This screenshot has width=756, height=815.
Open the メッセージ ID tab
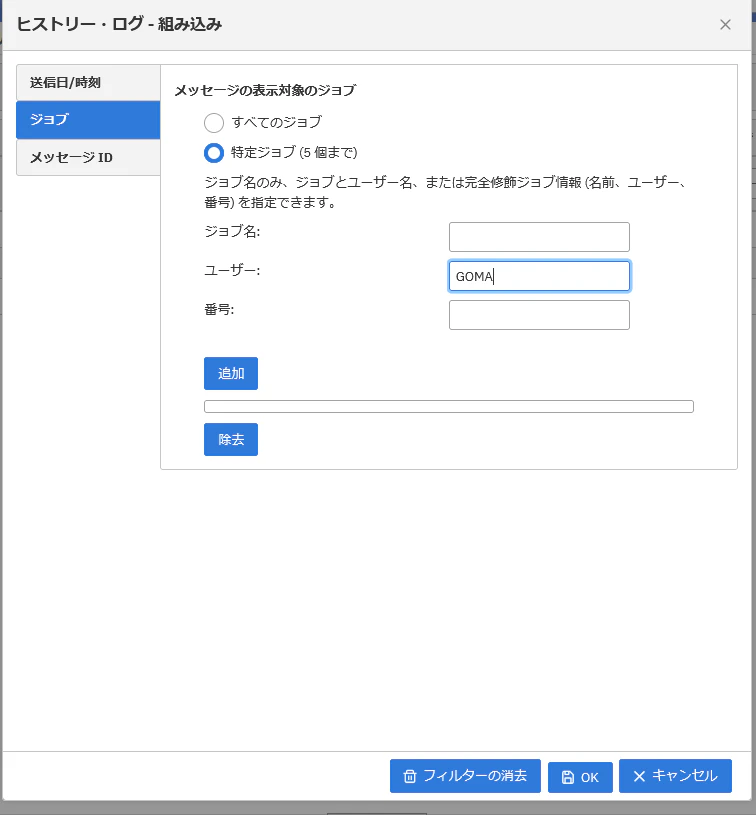pos(88,157)
